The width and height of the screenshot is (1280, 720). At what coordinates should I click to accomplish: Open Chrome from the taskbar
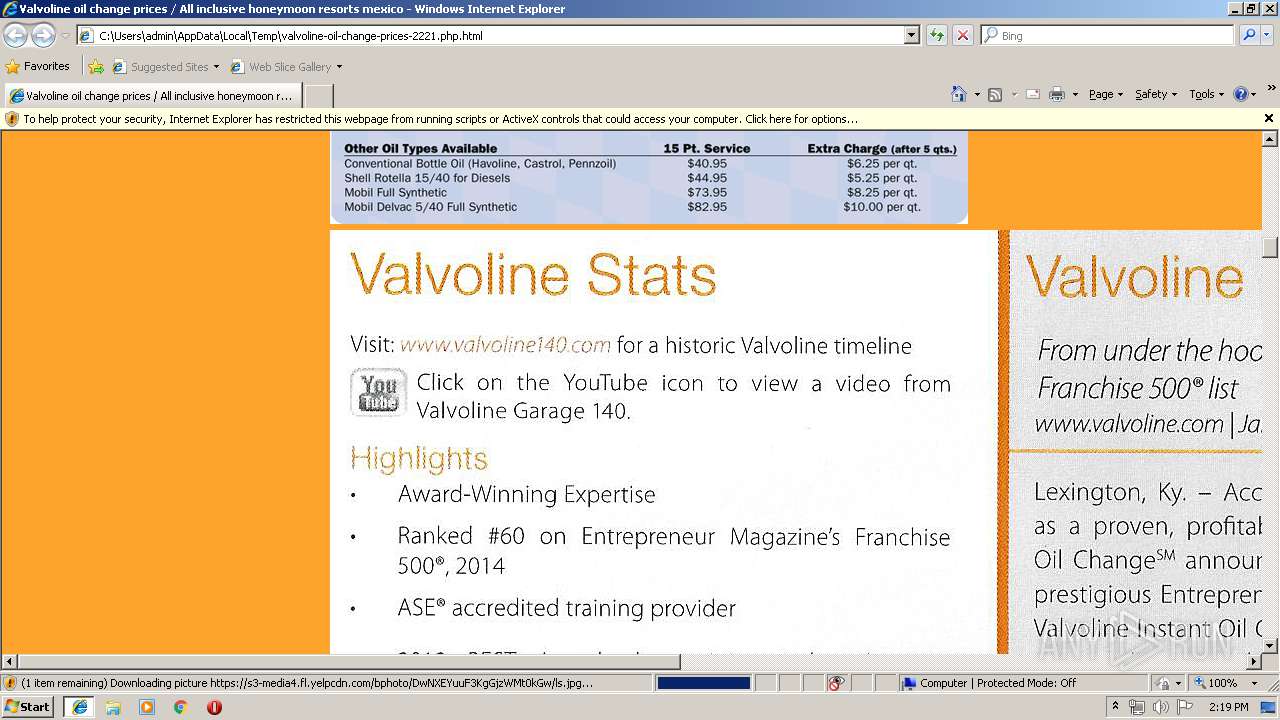[180, 707]
